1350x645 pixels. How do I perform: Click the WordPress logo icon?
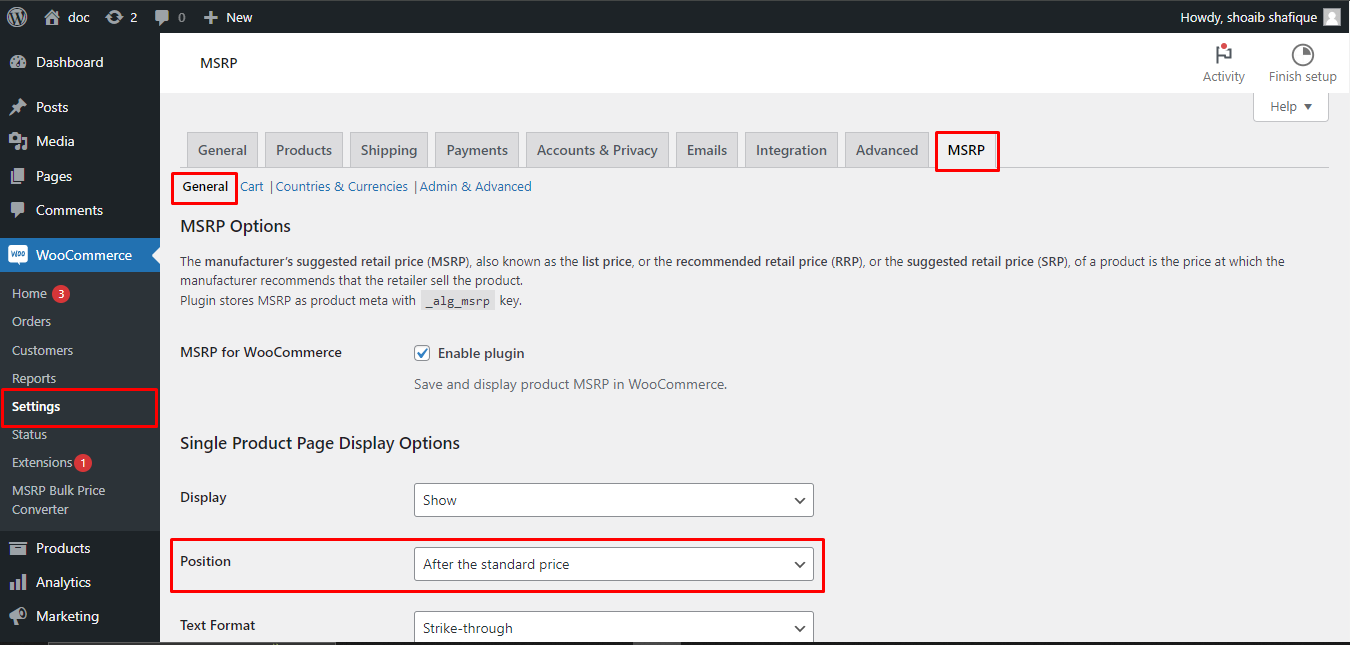point(17,17)
